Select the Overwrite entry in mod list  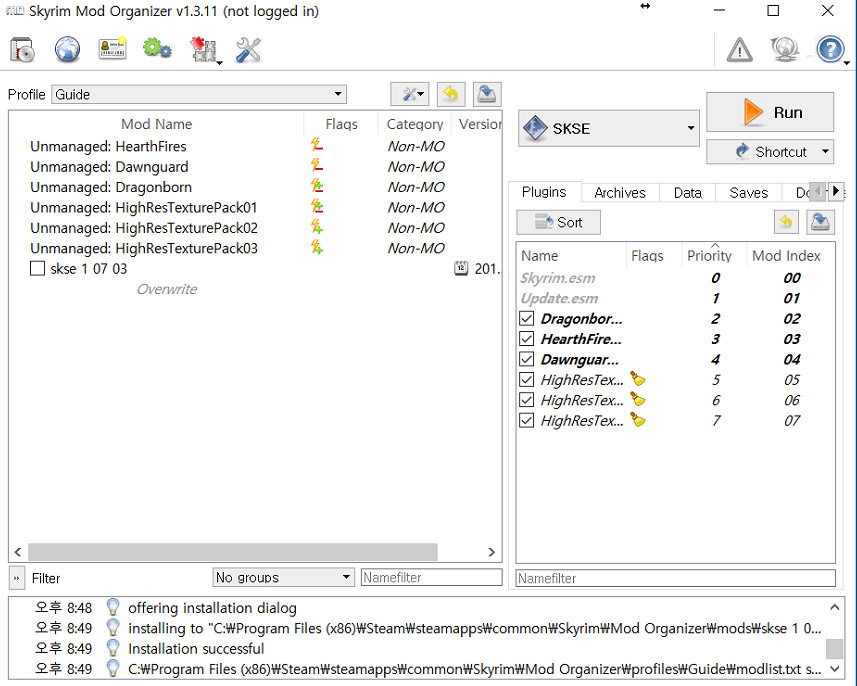tap(167, 289)
